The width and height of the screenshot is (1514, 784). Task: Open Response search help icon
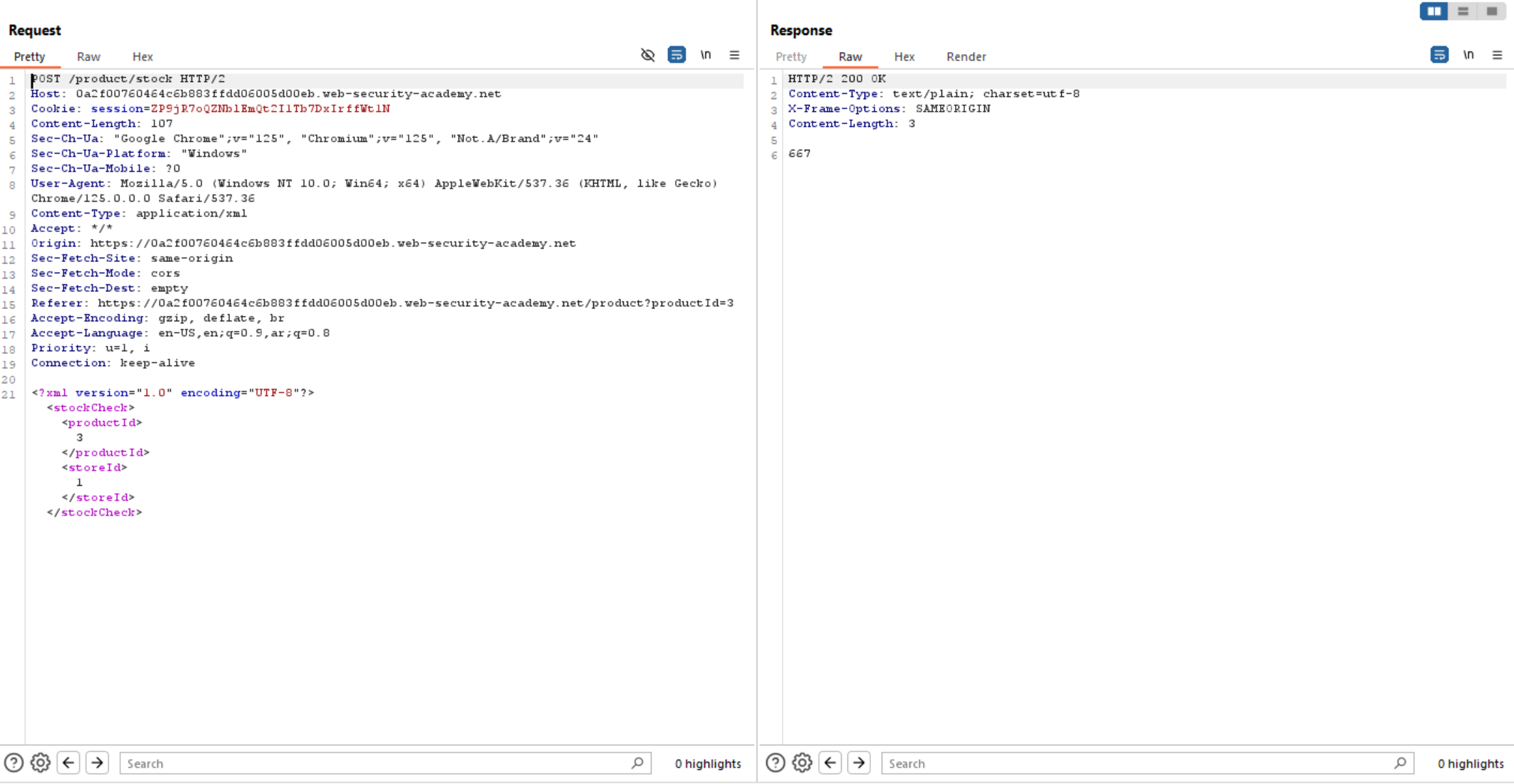tap(776, 763)
